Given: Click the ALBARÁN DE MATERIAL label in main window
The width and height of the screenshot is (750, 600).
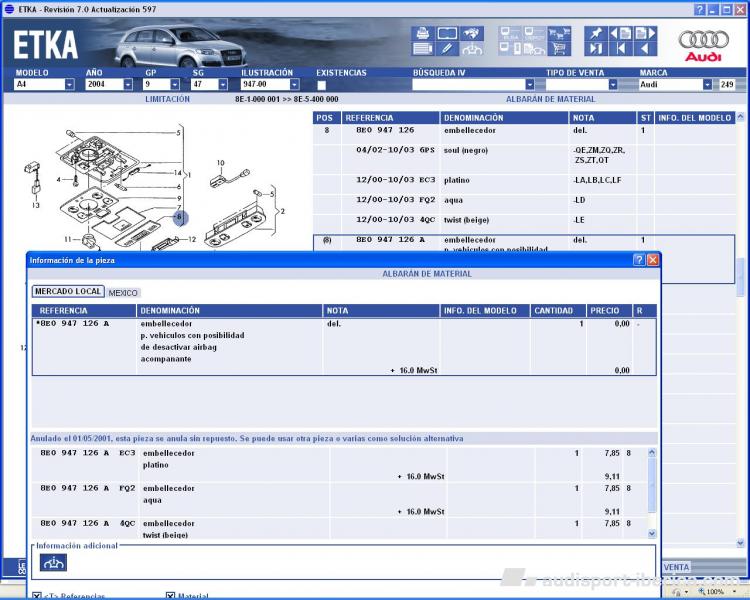Looking at the screenshot, I should [551, 99].
